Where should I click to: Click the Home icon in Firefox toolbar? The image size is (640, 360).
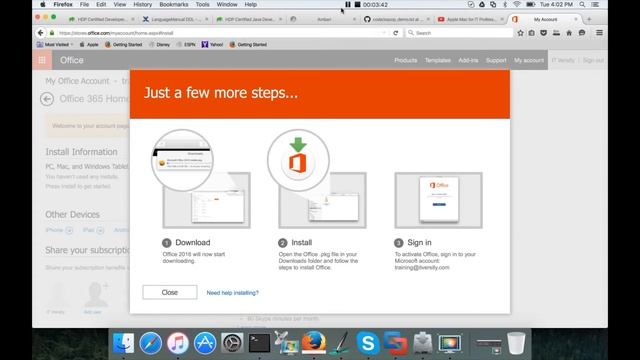pyautogui.click(x=569, y=33)
